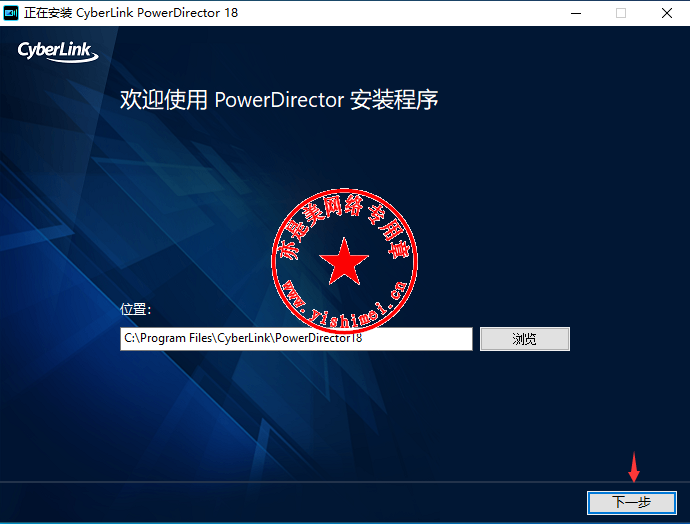Minimize the installer window

575,13
